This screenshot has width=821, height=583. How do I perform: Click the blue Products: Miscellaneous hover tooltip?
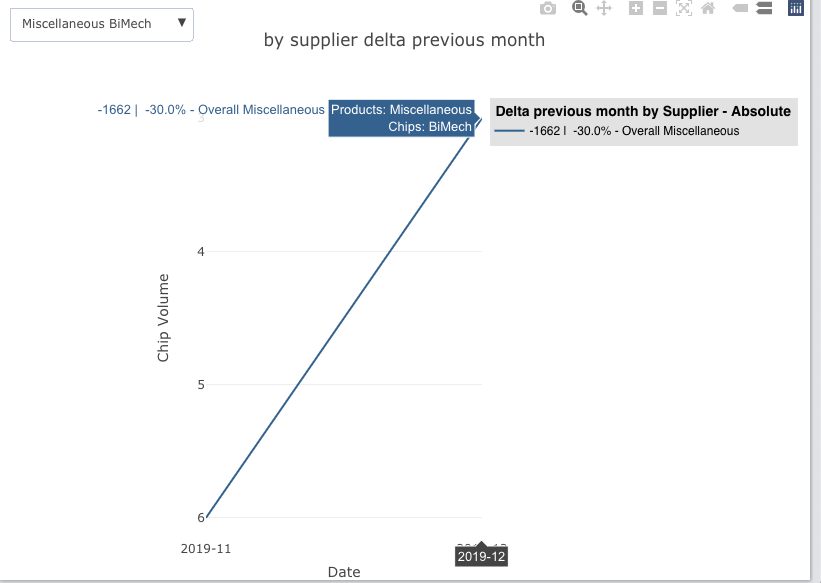click(x=402, y=118)
